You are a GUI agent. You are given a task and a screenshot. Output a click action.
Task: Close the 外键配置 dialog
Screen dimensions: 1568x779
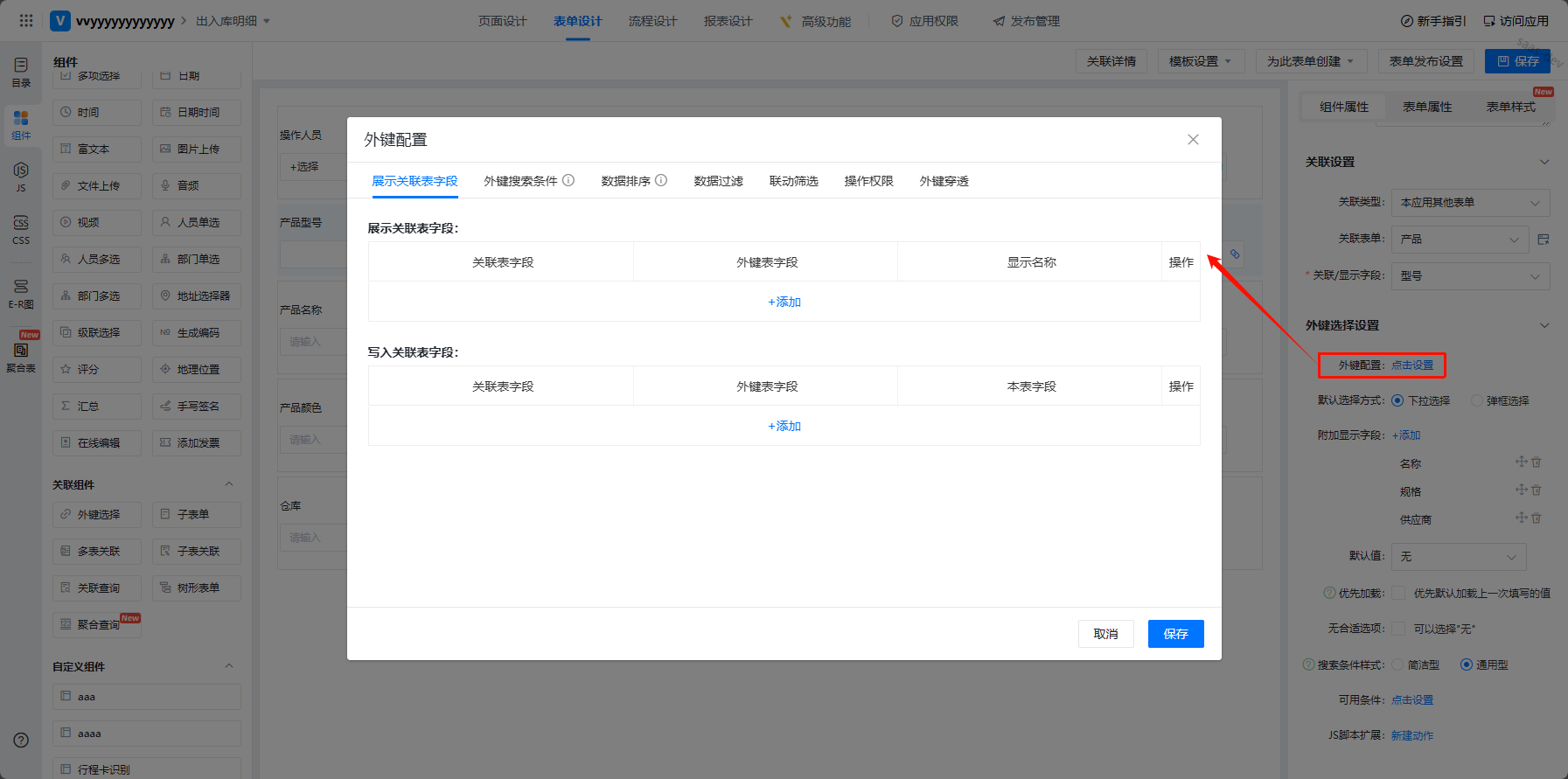(x=1193, y=140)
